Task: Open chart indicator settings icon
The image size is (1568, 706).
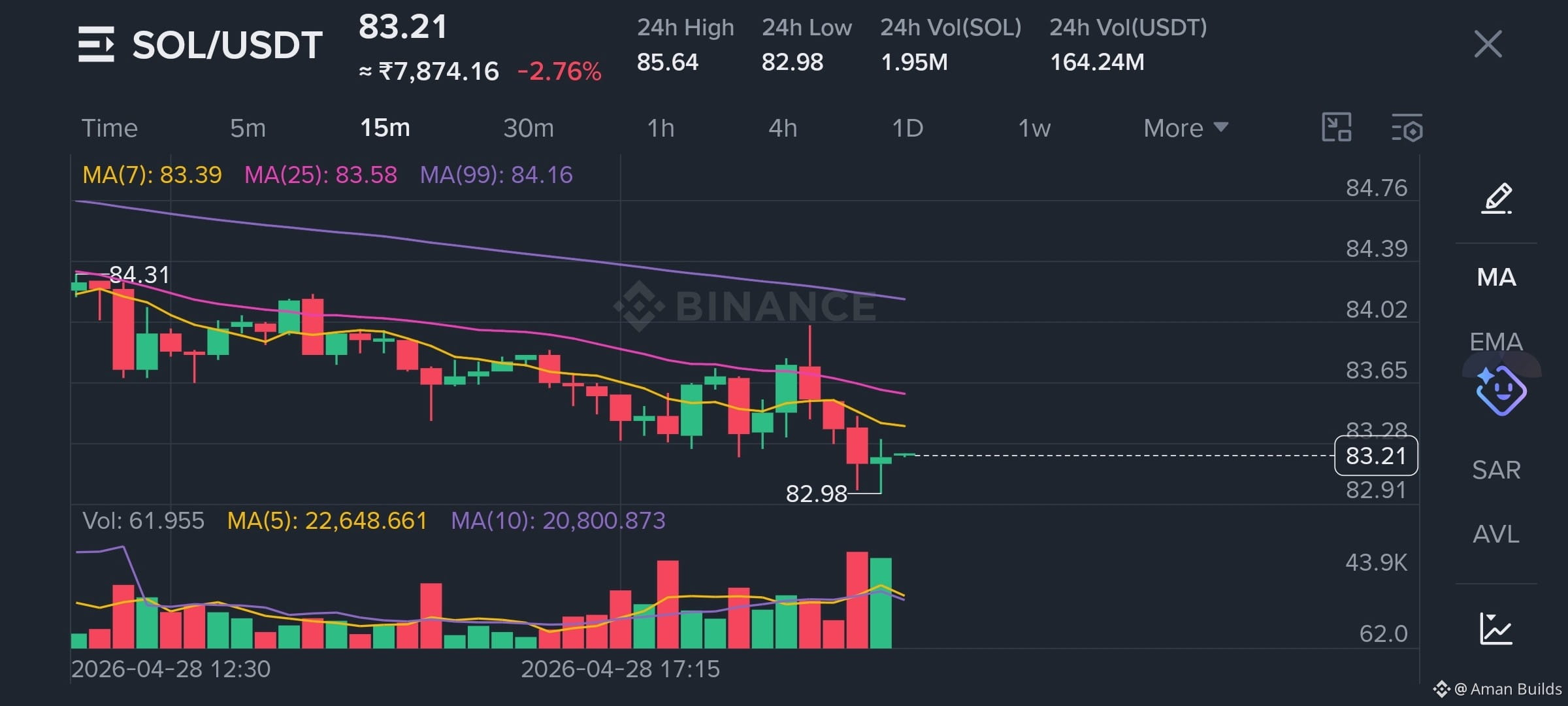Action: point(1407,127)
